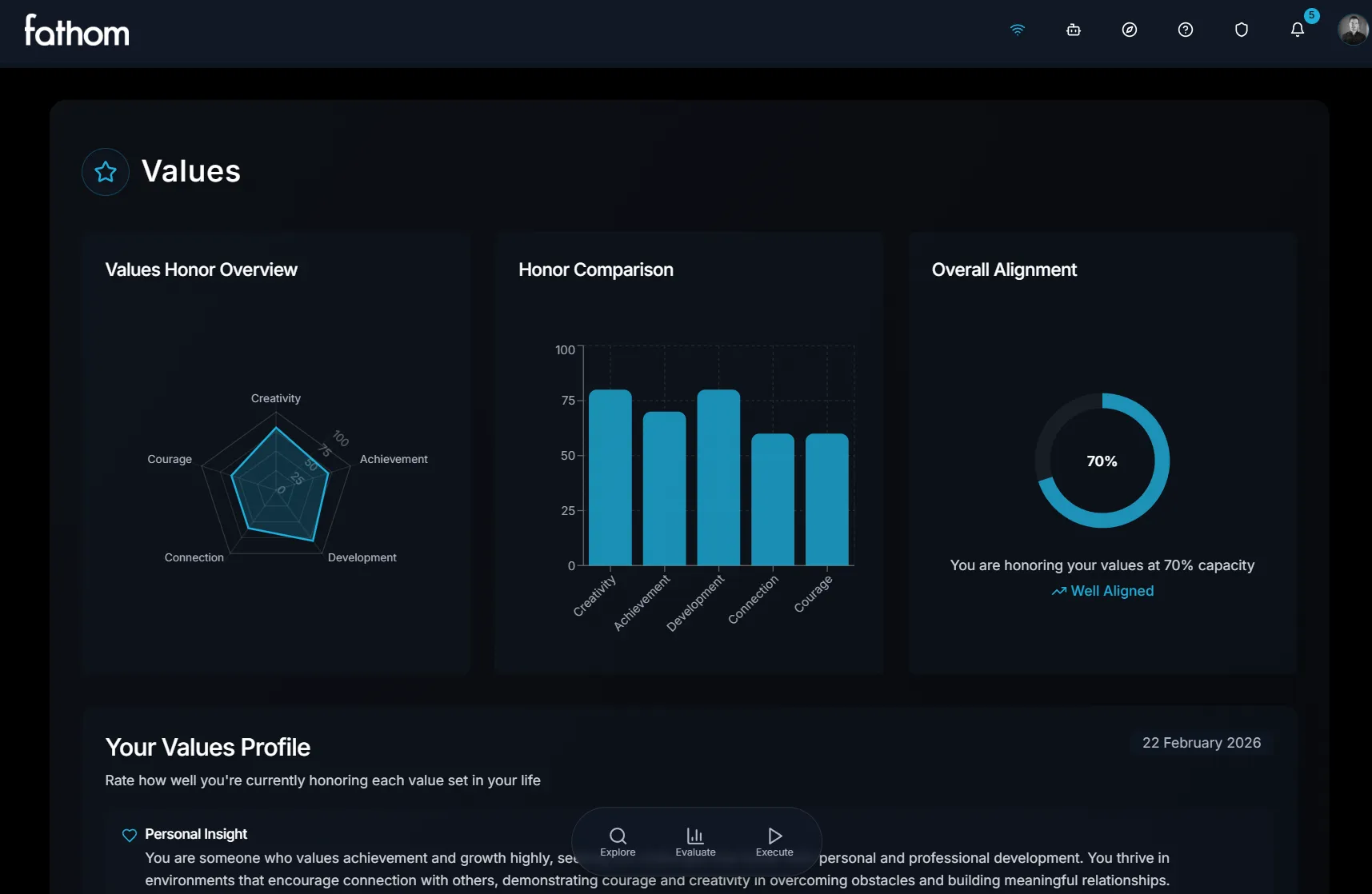The width and height of the screenshot is (1372, 894).
Task: Open the notifications bell with 5 alerts
Action: (1297, 30)
